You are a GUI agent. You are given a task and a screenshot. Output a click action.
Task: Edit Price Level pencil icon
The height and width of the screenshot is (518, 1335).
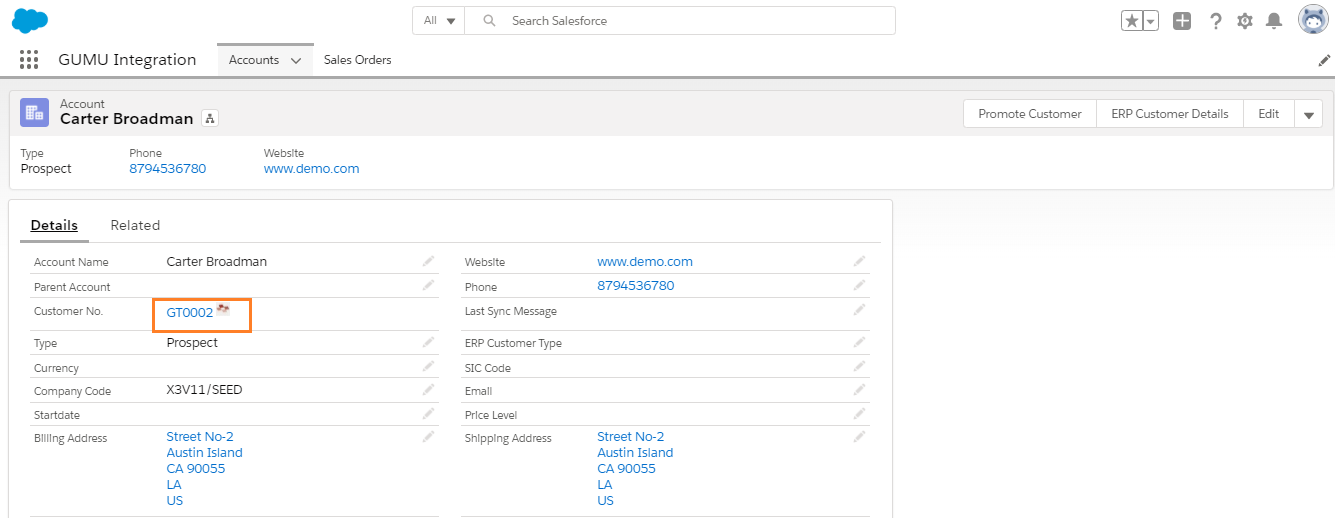click(x=859, y=414)
